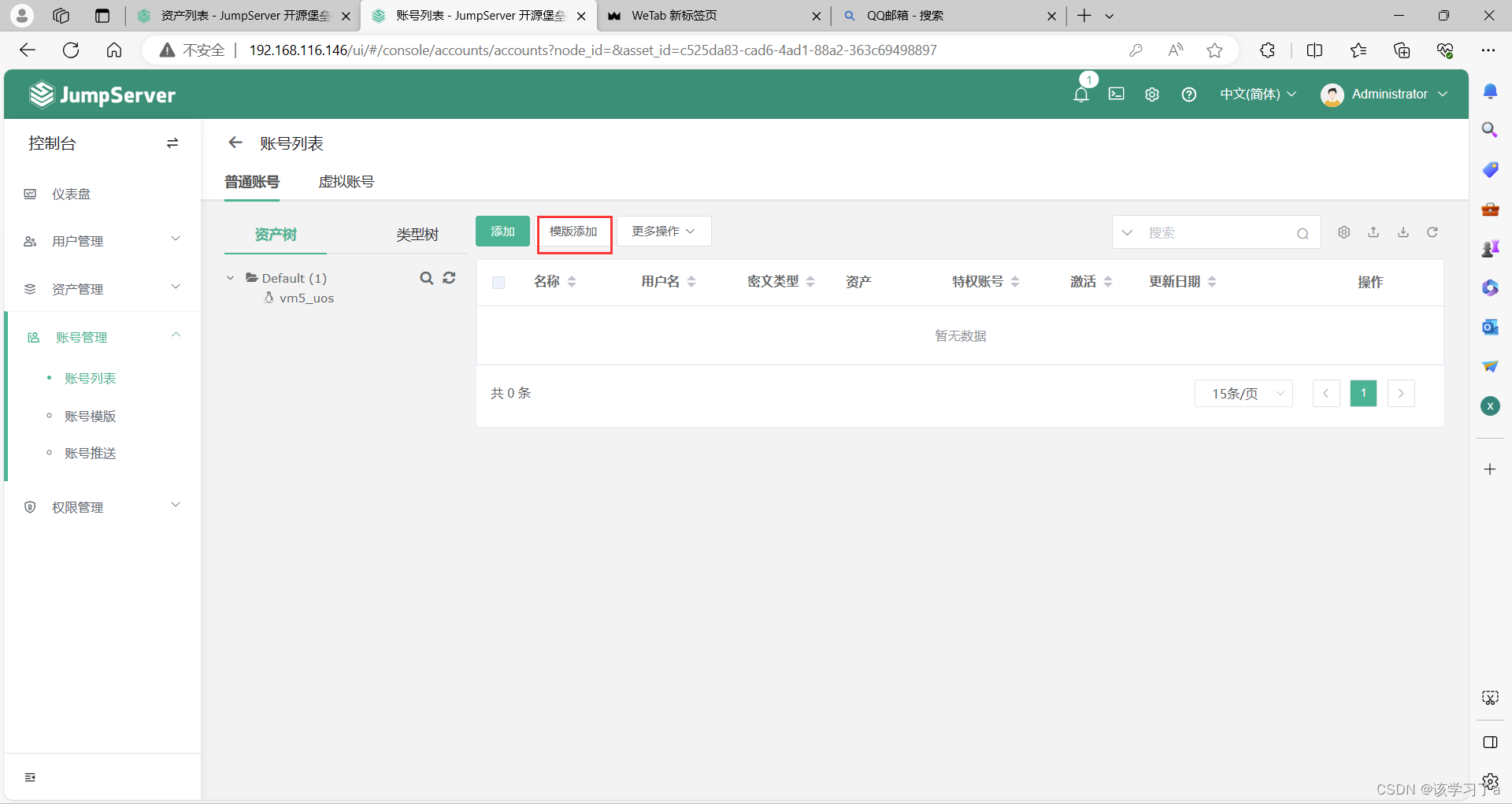
Task: Expand 资产管理 menu
Action: pos(102,289)
